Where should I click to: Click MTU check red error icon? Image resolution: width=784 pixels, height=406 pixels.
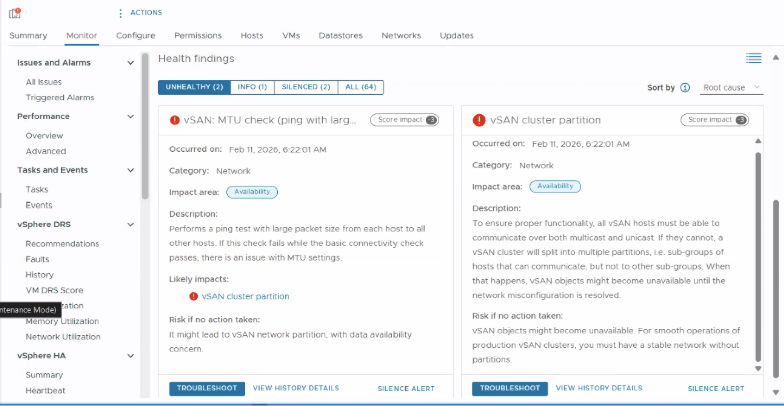pos(174,120)
